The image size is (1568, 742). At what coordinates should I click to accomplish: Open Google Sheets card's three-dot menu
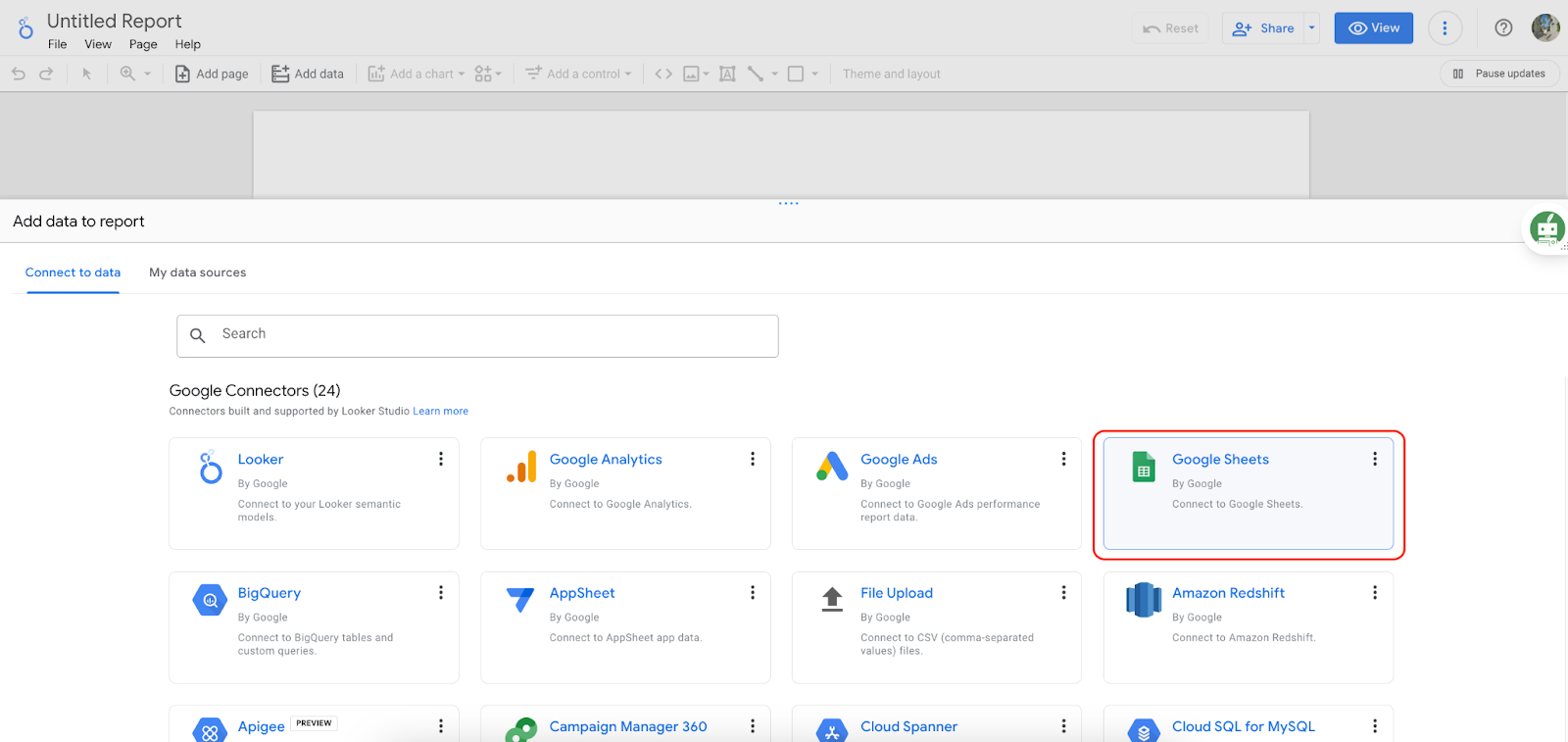click(x=1375, y=459)
